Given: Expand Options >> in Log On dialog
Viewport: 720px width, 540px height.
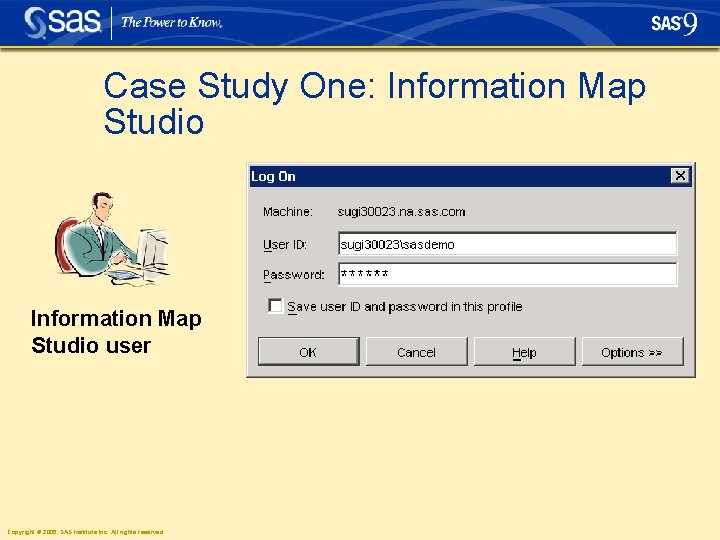Looking at the screenshot, I should (x=632, y=352).
